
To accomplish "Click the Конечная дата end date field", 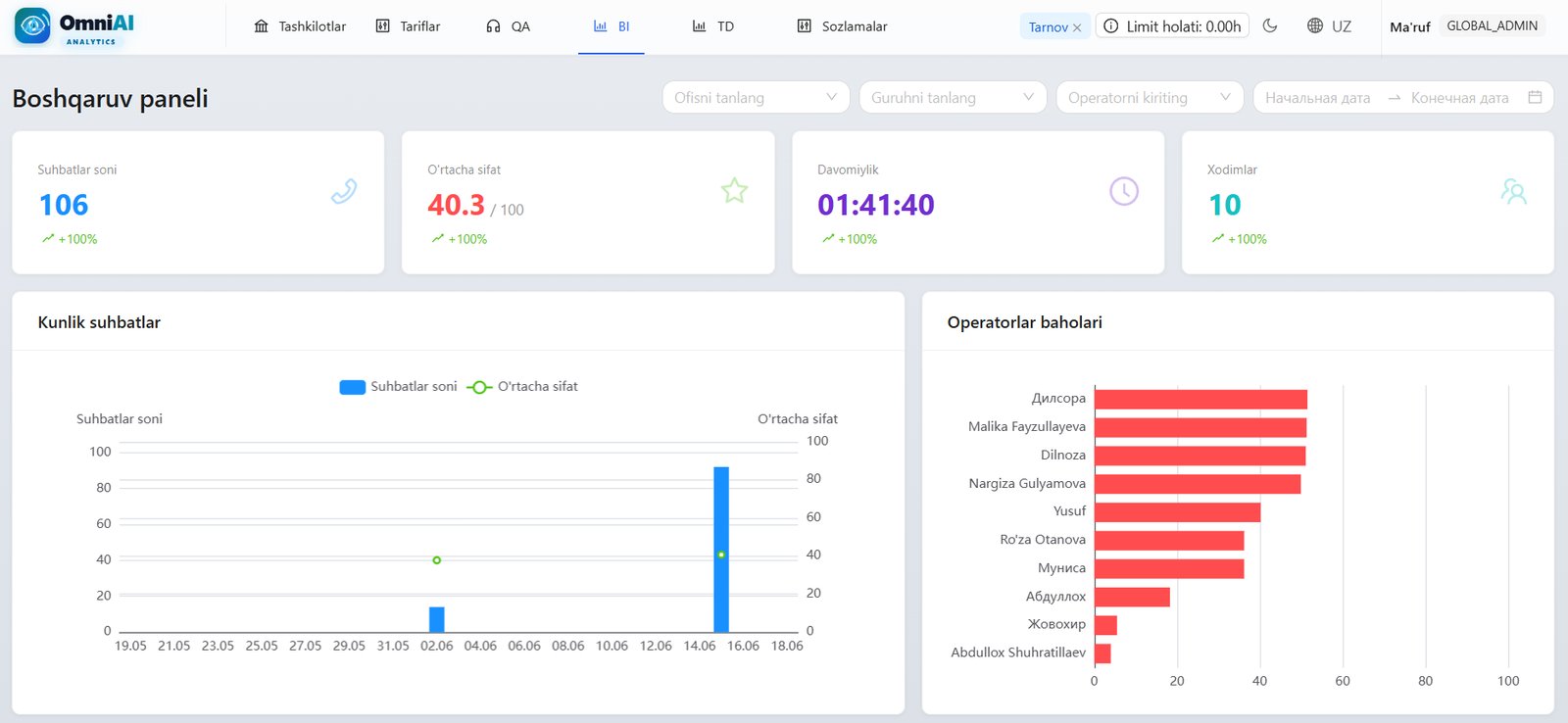I will tap(1459, 98).
